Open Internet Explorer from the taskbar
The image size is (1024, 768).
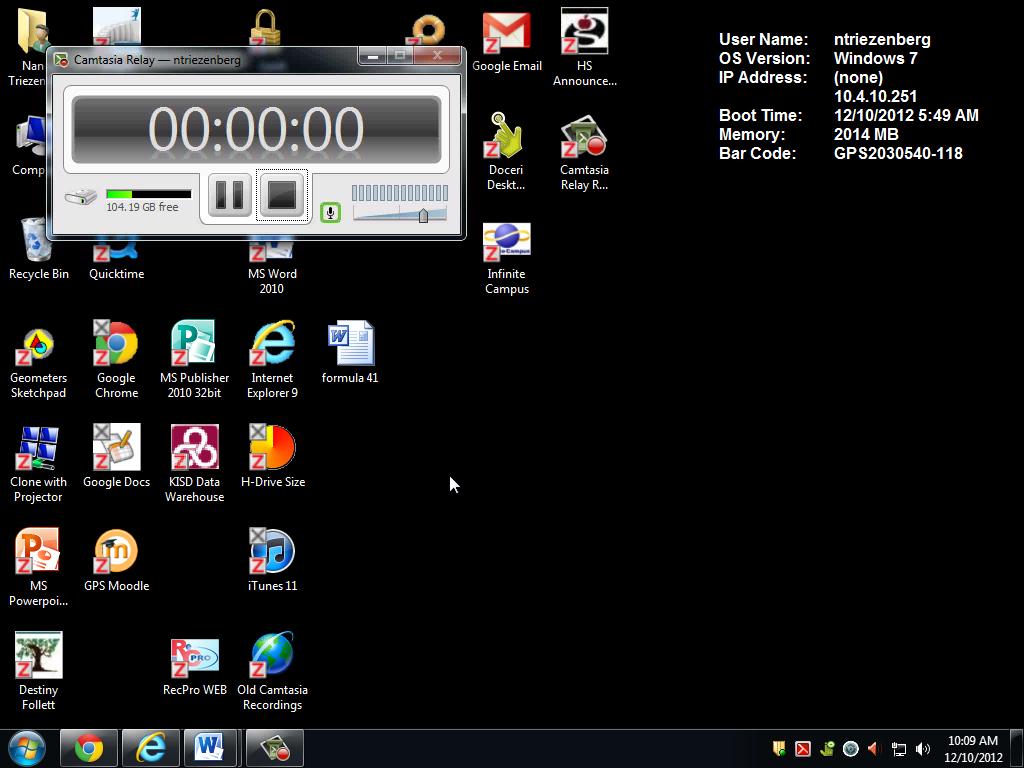[150, 748]
